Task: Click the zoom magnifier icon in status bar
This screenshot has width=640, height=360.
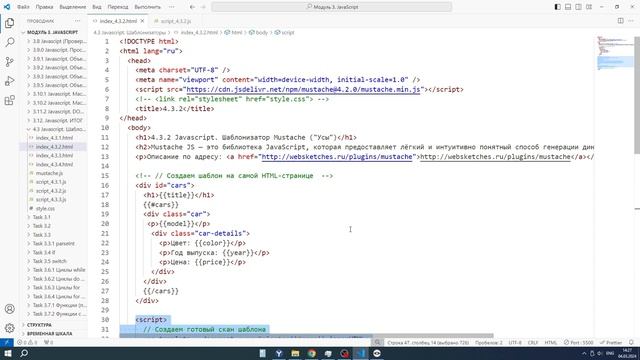Action: (378, 342)
